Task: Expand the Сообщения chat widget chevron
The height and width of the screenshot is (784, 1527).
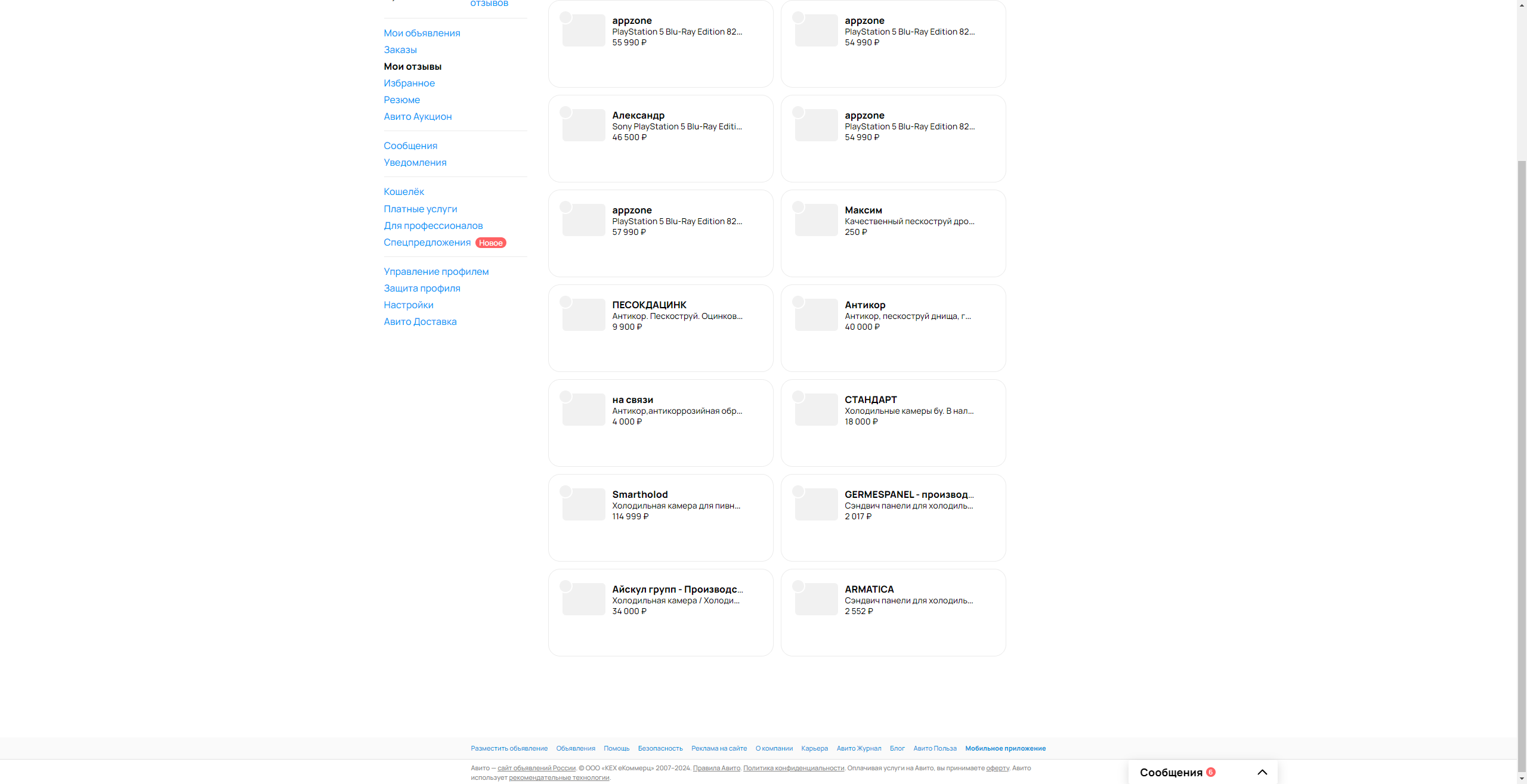Action: (x=1262, y=772)
